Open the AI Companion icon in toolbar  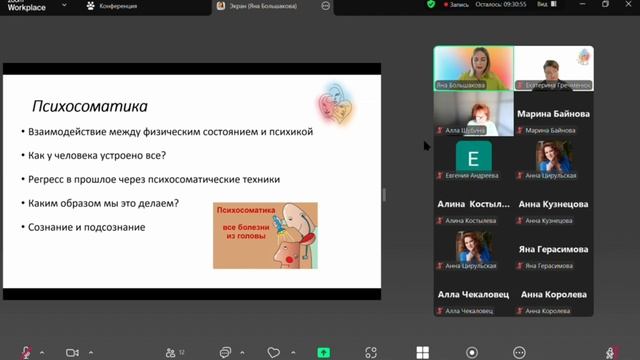point(371,352)
